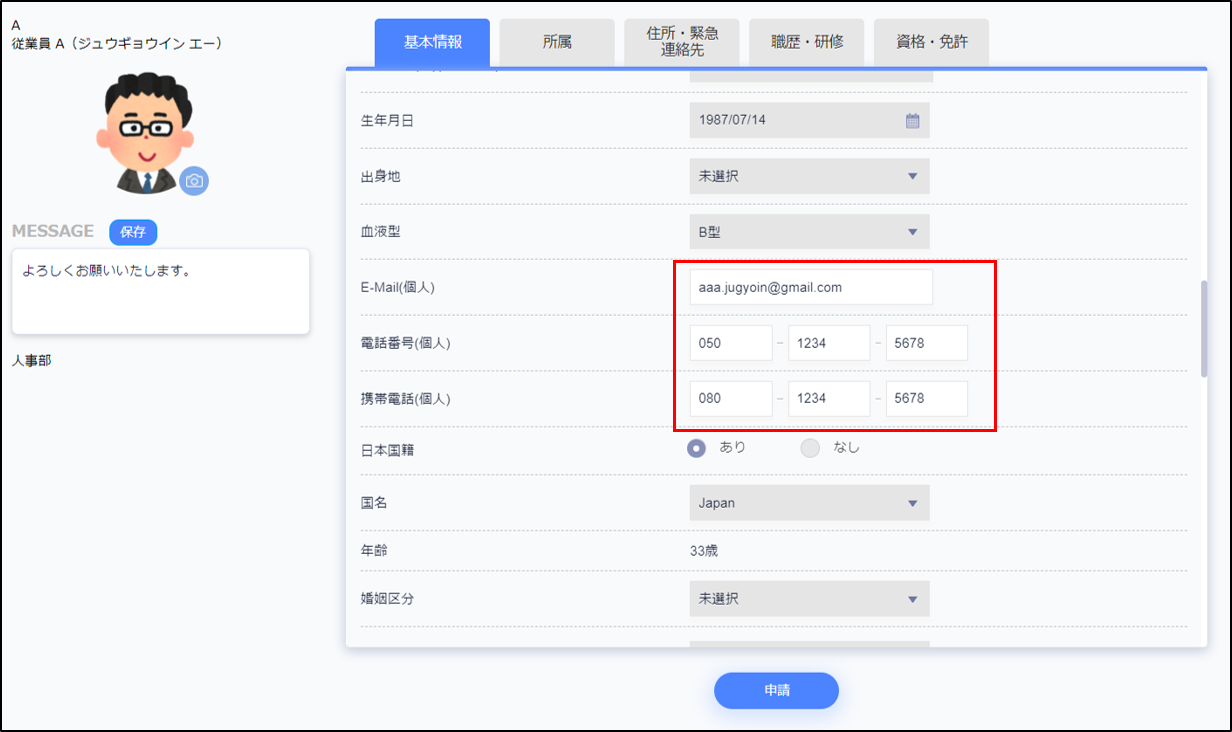Click the MESSAGE text area
This screenshot has height=732, width=1232.
(160, 291)
